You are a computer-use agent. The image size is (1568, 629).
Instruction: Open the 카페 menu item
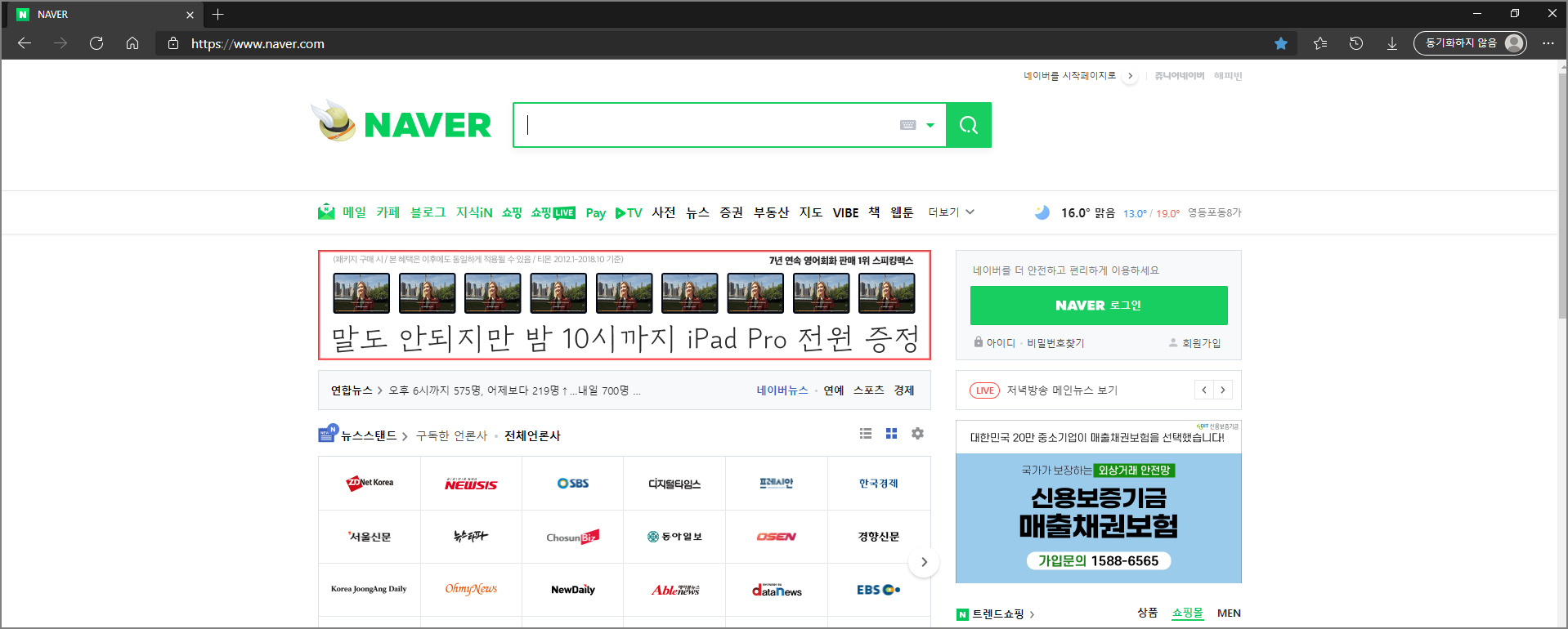point(388,212)
